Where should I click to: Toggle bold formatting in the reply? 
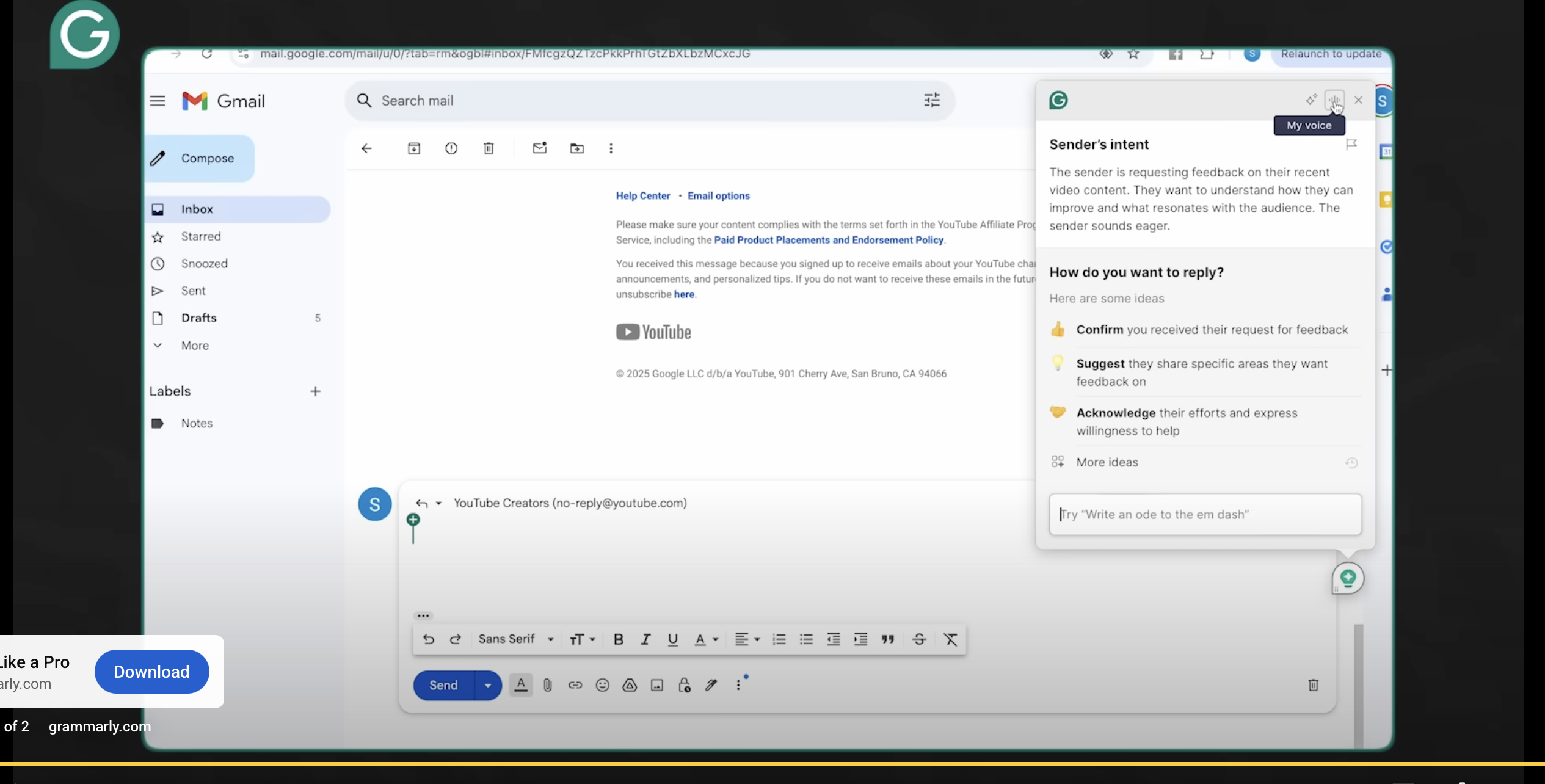[x=618, y=639]
